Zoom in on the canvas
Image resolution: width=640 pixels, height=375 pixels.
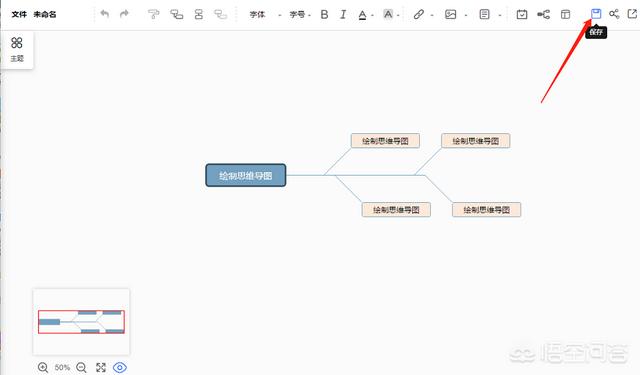pyautogui.click(x=43, y=367)
